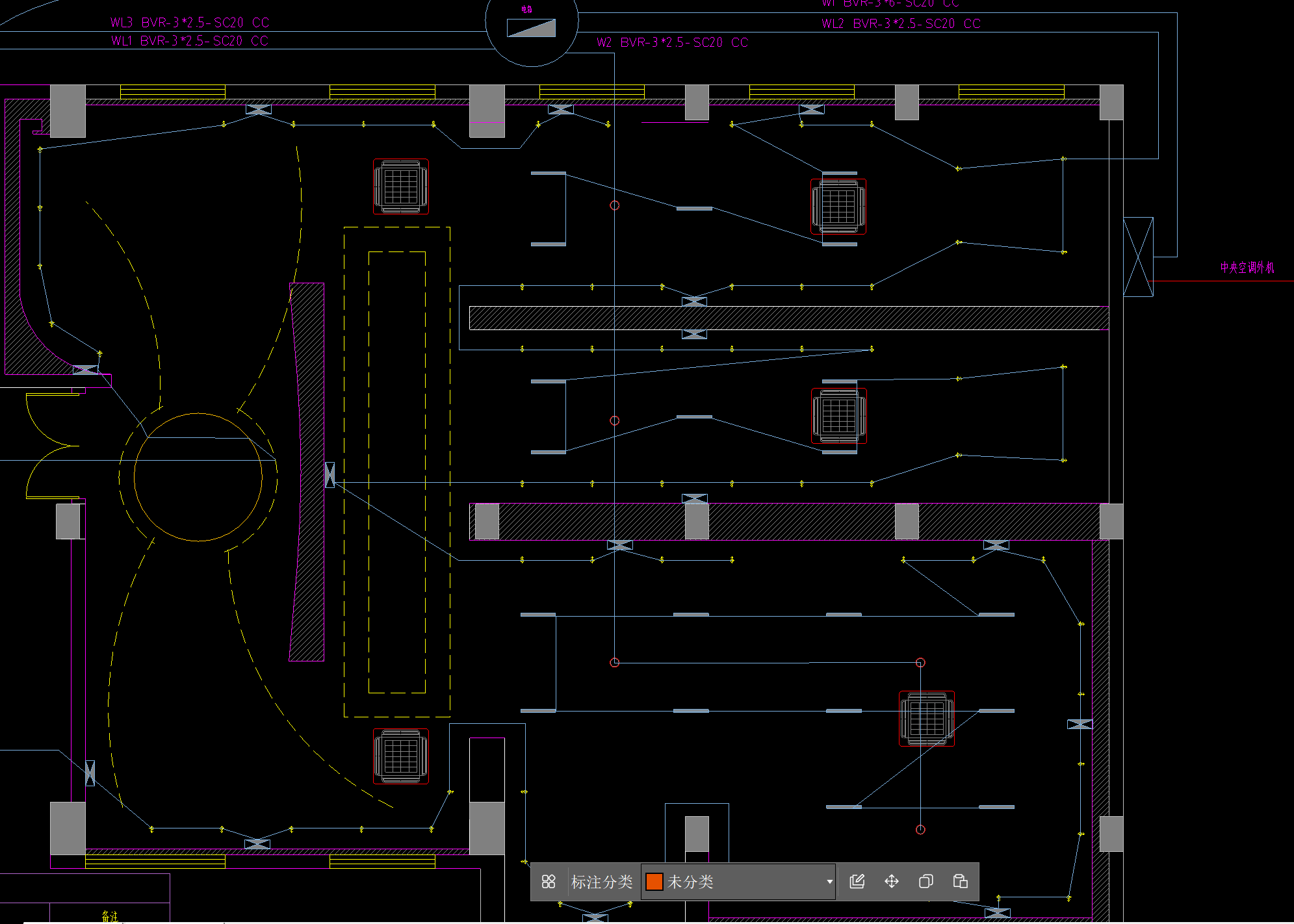Click the edit annotation pencil icon

pyautogui.click(x=857, y=881)
